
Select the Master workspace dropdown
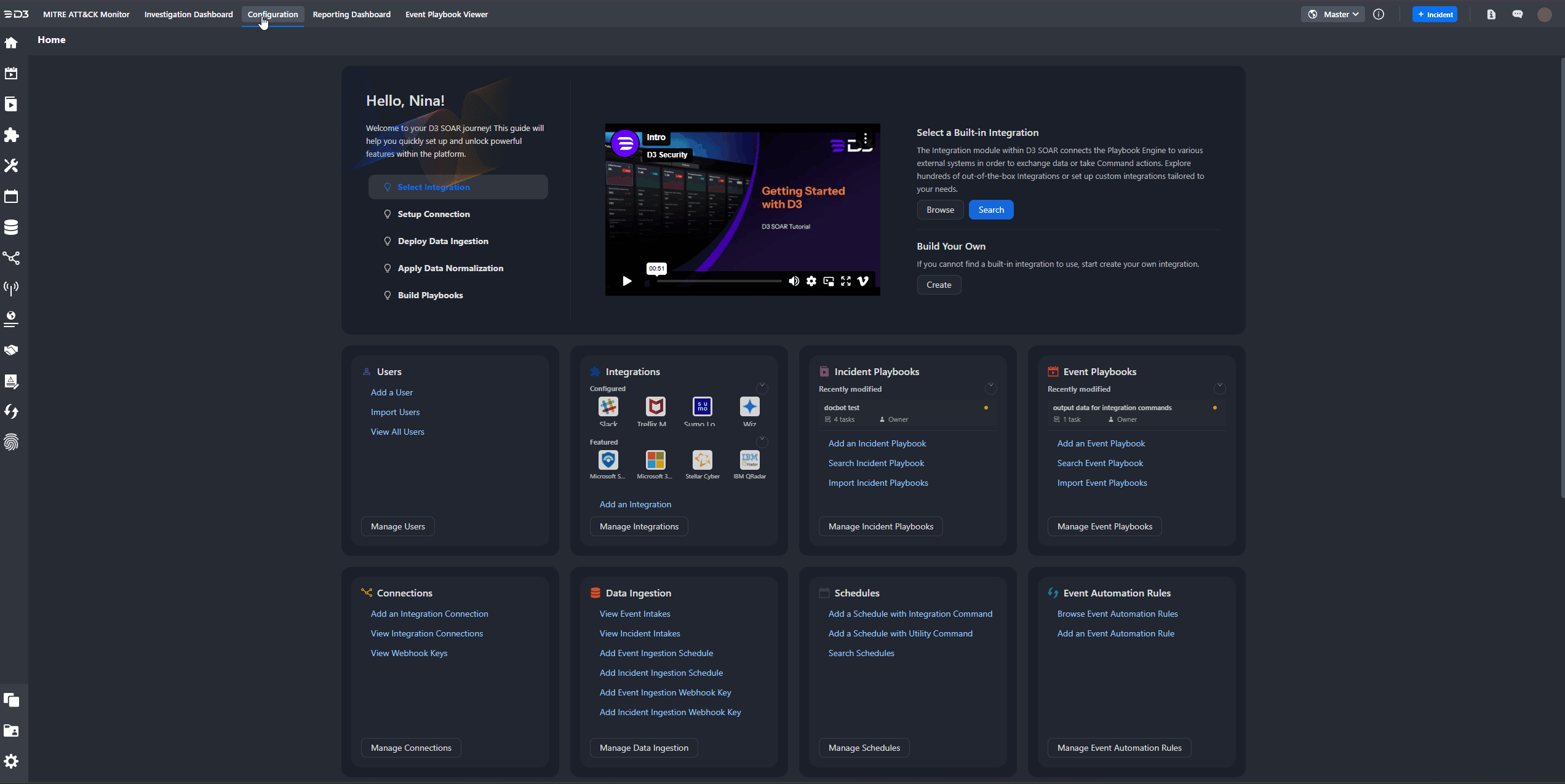(1333, 14)
